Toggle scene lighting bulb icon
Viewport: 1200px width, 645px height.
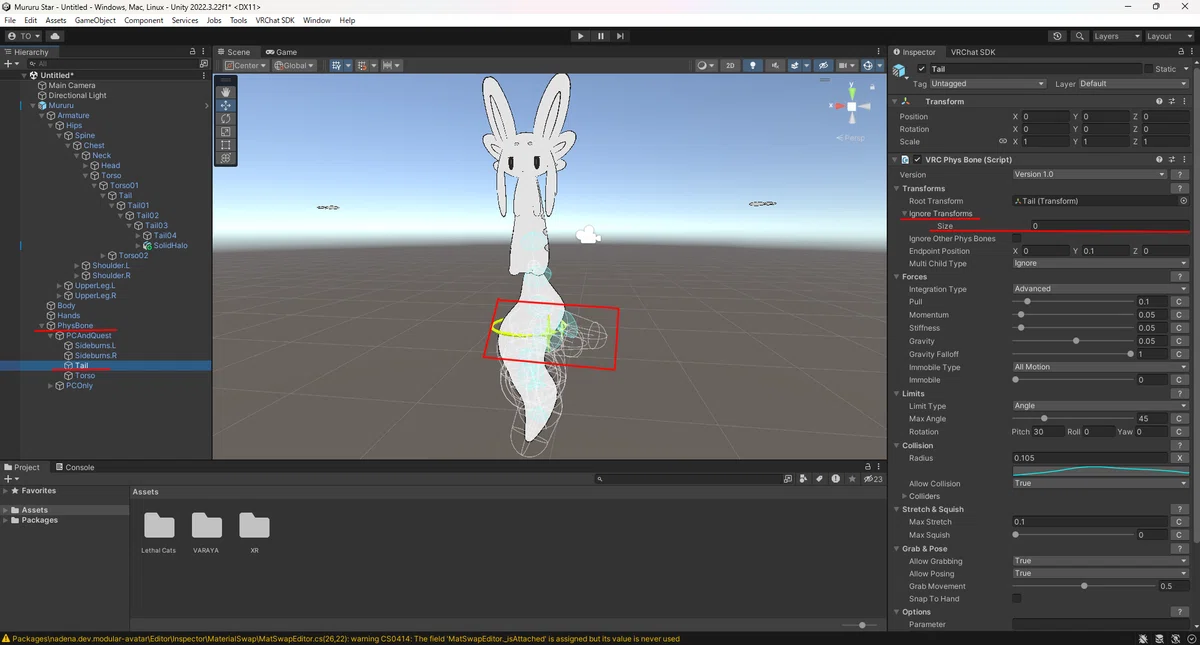tap(754, 65)
